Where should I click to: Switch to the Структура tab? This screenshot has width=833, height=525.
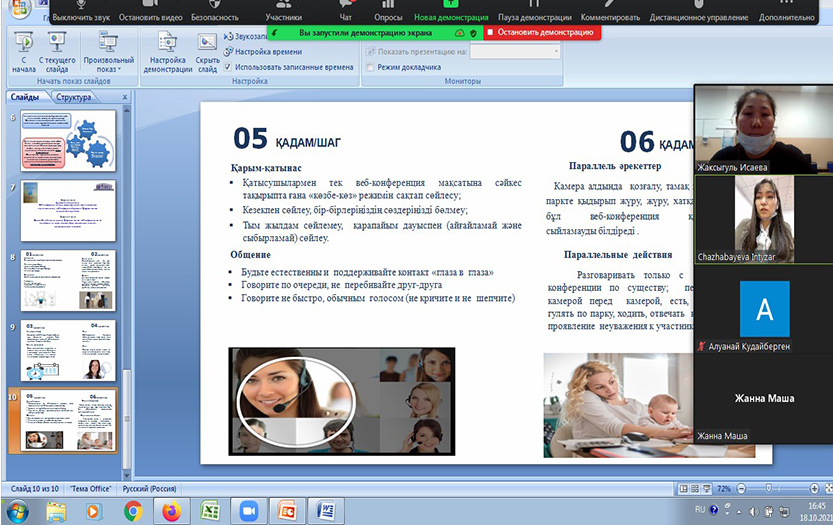point(74,97)
